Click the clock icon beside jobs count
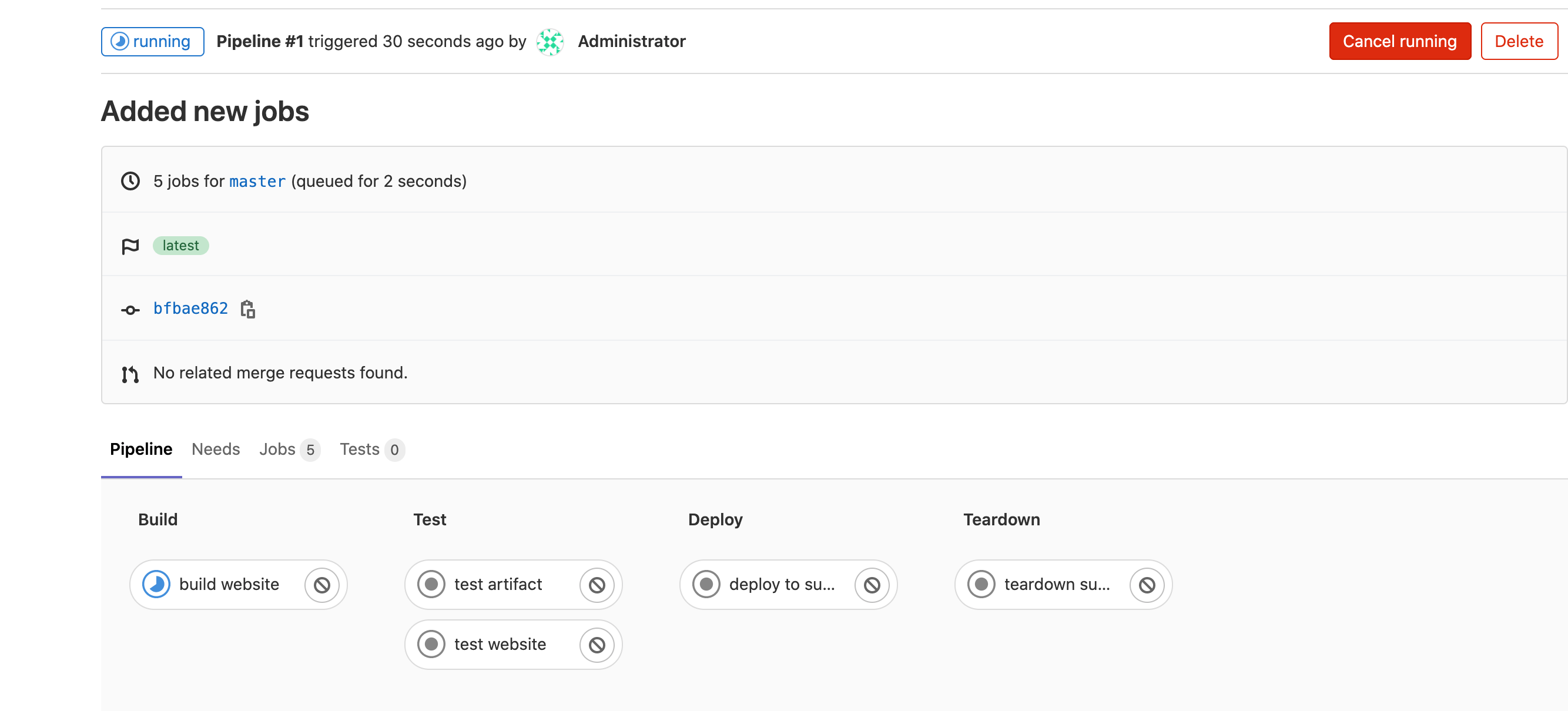1568x711 pixels. coord(130,182)
